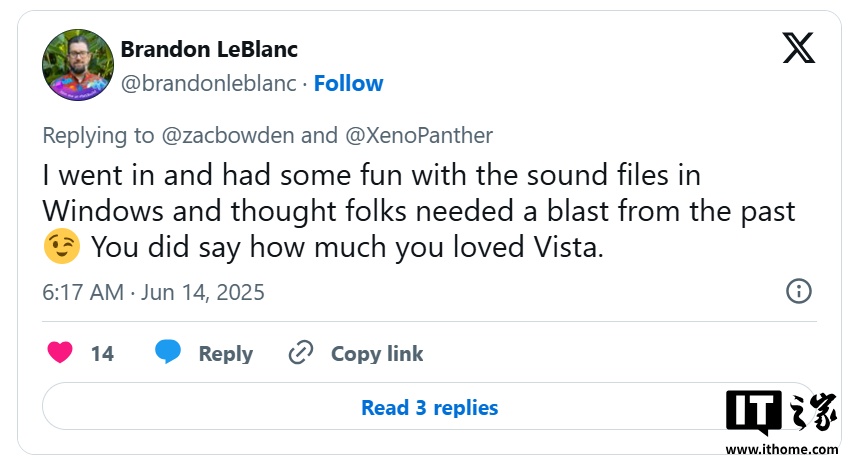
Task: Click the tweet's first line about sound files
Action: 372,175
